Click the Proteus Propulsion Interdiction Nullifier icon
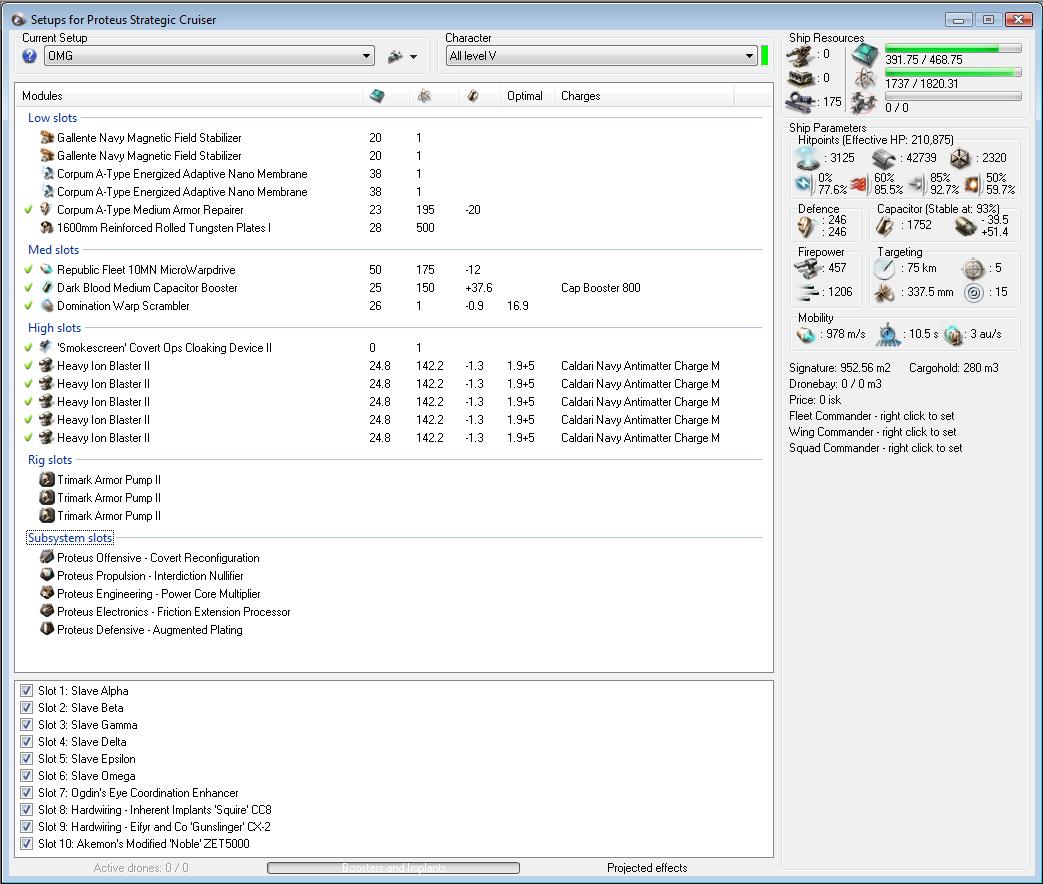Image resolution: width=1043 pixels, height=884 pixels. [x=46, y=576]
